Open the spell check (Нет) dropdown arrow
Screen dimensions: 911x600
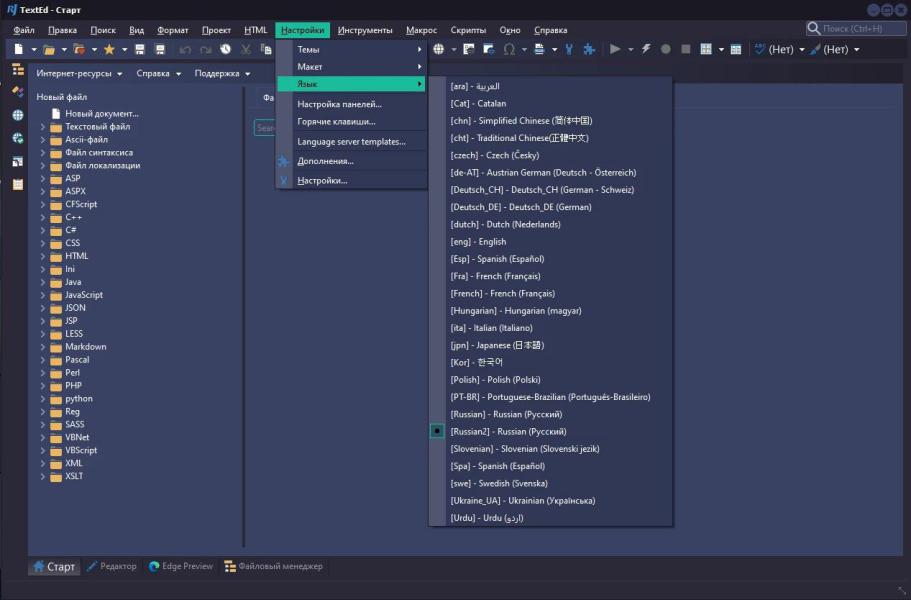click(x=802, y=49)
